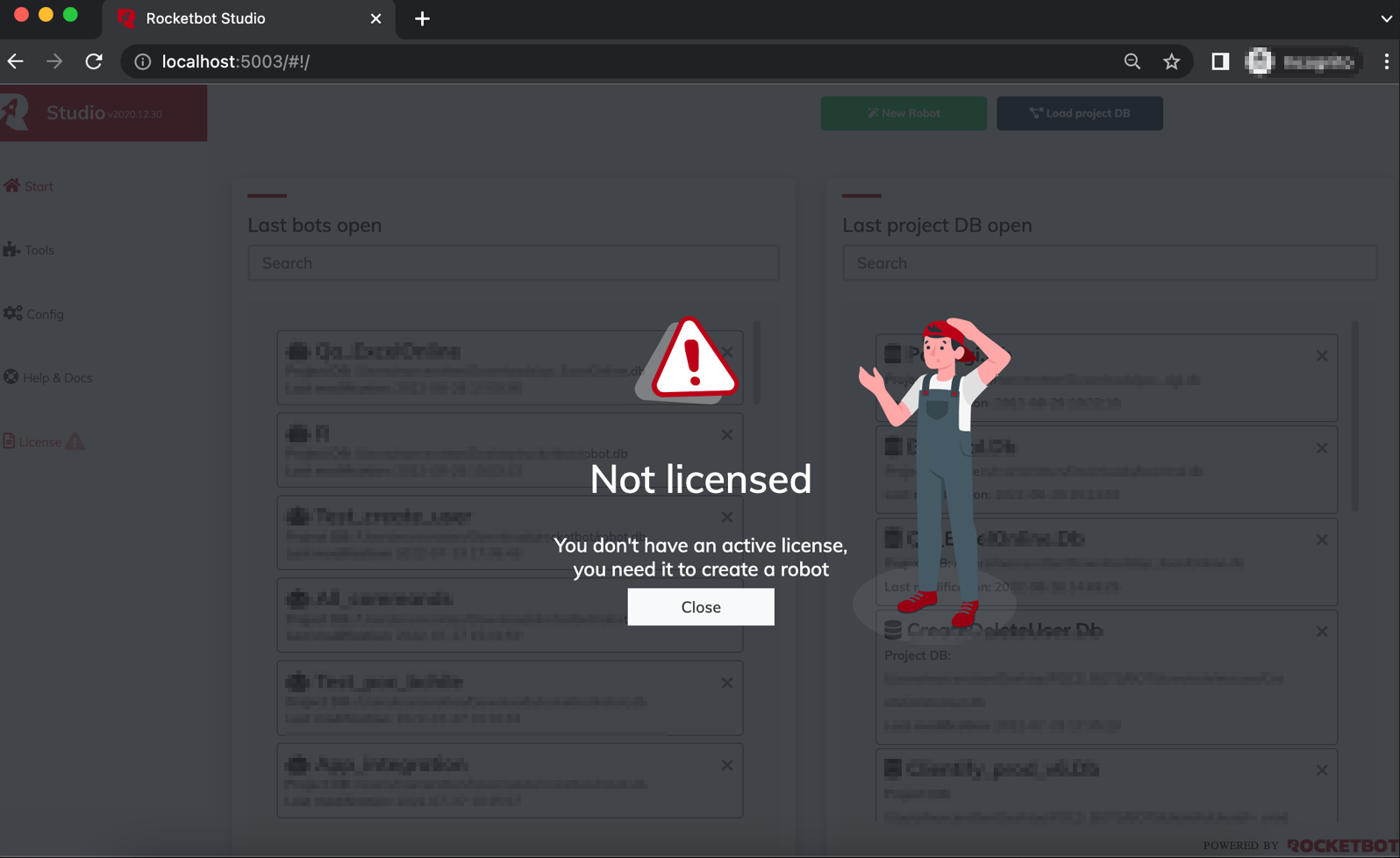Click the License warning triangle icon
This screenshot has height=858, width=1400.
tap(75, 441)
